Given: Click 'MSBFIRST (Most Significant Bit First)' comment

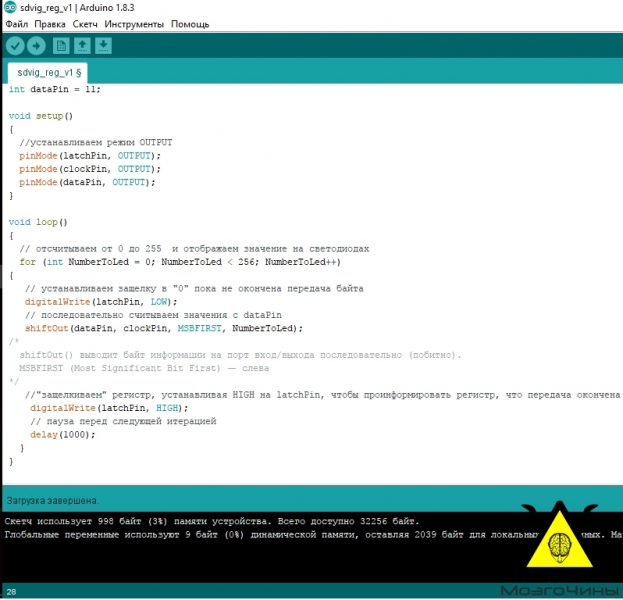Looking at the screenshot, I should (x=144, y=368).
